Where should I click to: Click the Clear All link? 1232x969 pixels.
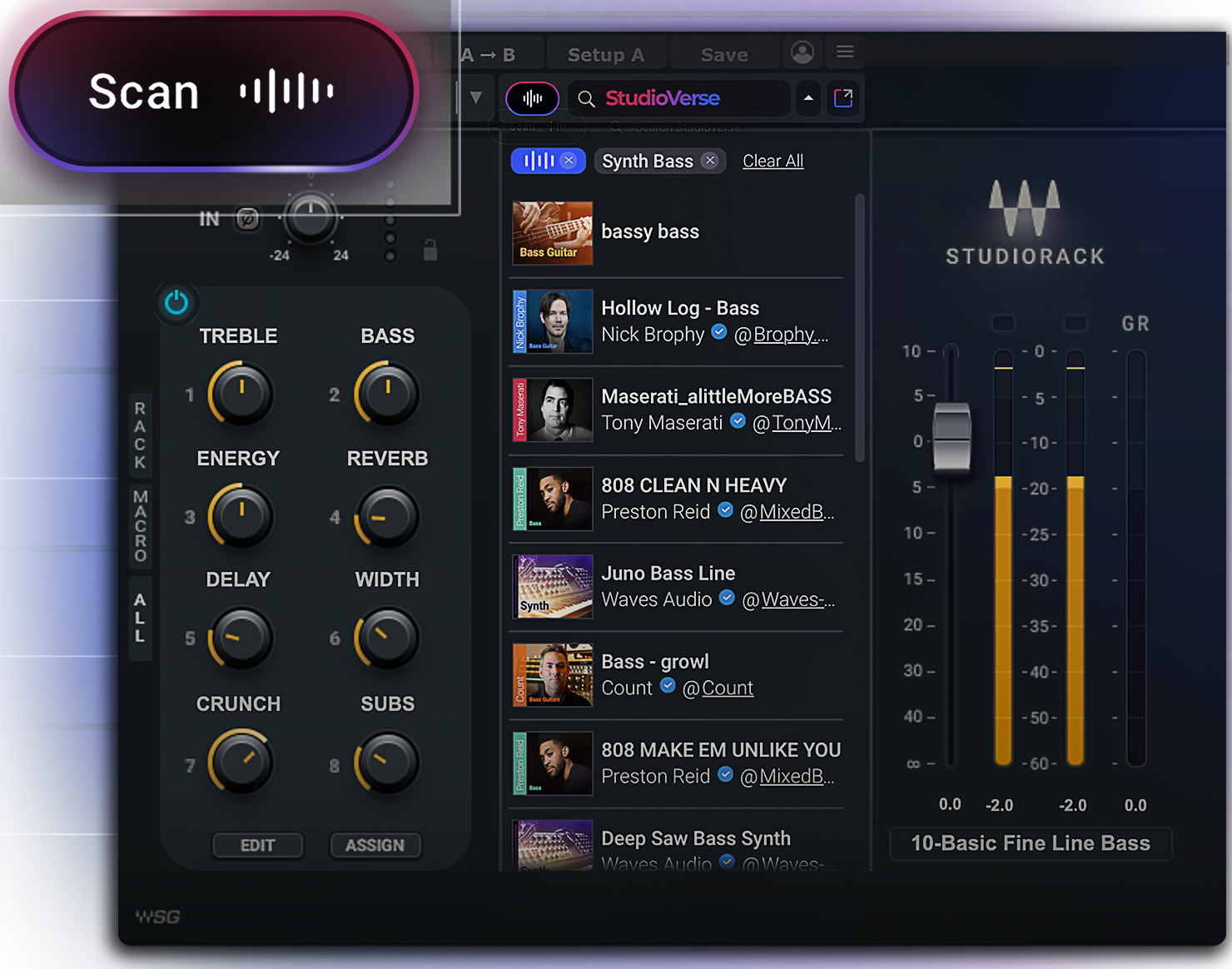772,161
